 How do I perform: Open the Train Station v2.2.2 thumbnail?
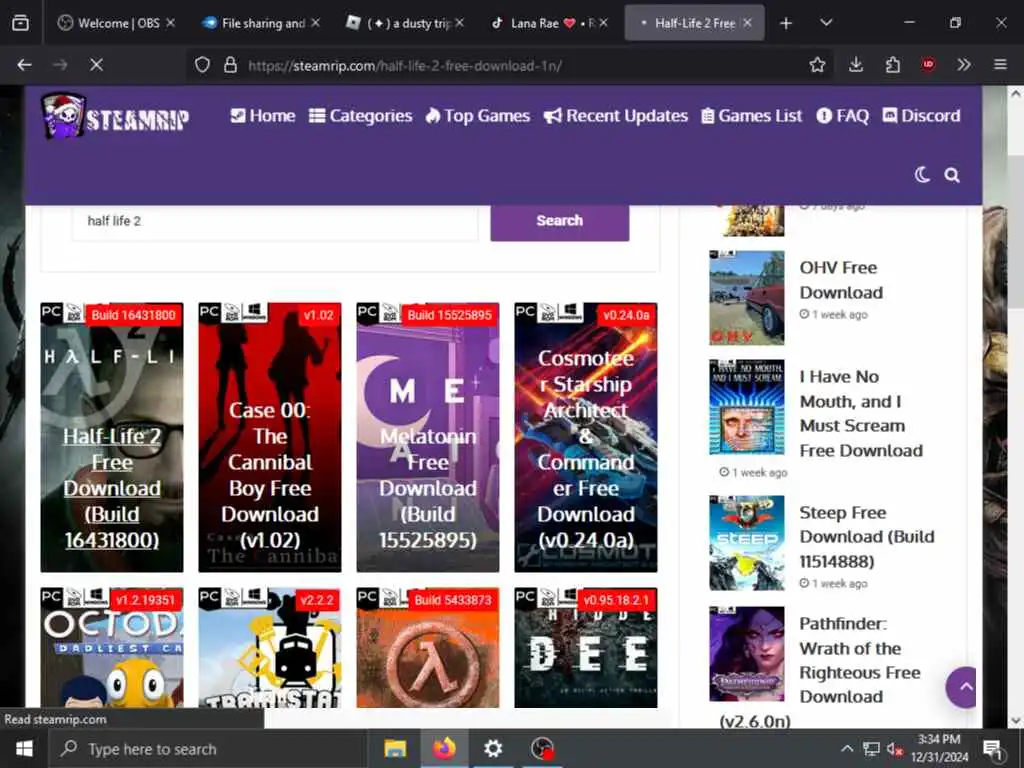(270, 648)
